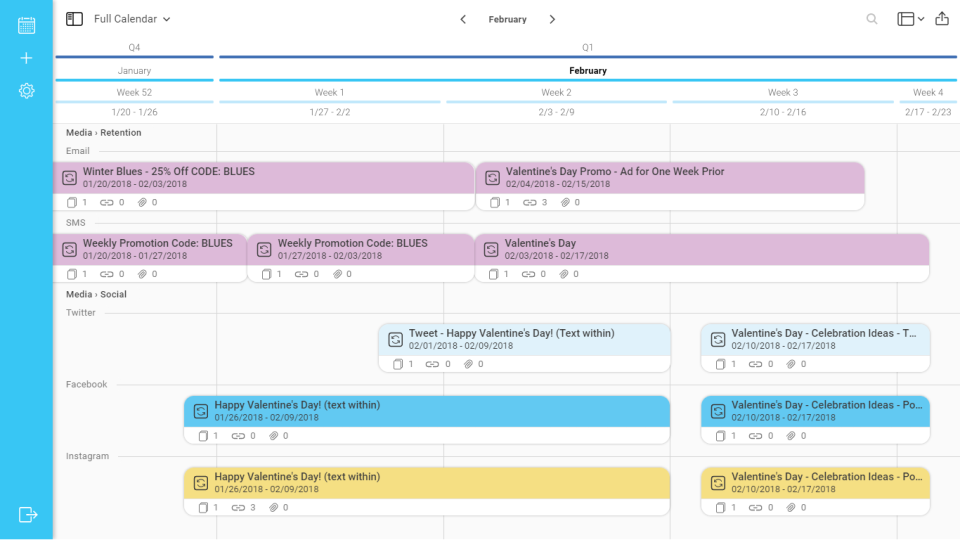Click dates 02/04/2018 - 02/15/2018

point(558,184)
